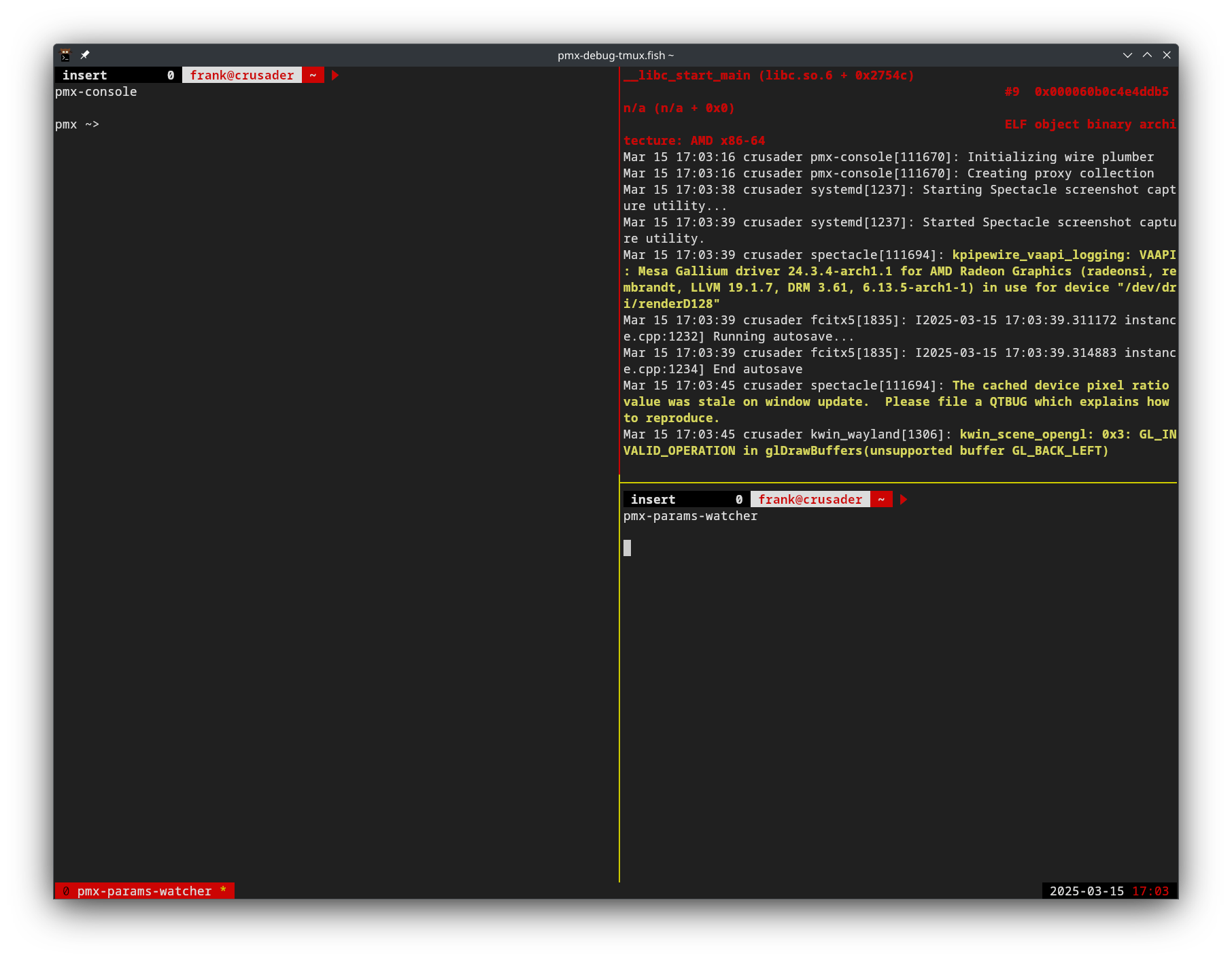Screen dimensions: 1232x962
Task: Click the minimize chevron in the title bar
Action: [1127, 55]
